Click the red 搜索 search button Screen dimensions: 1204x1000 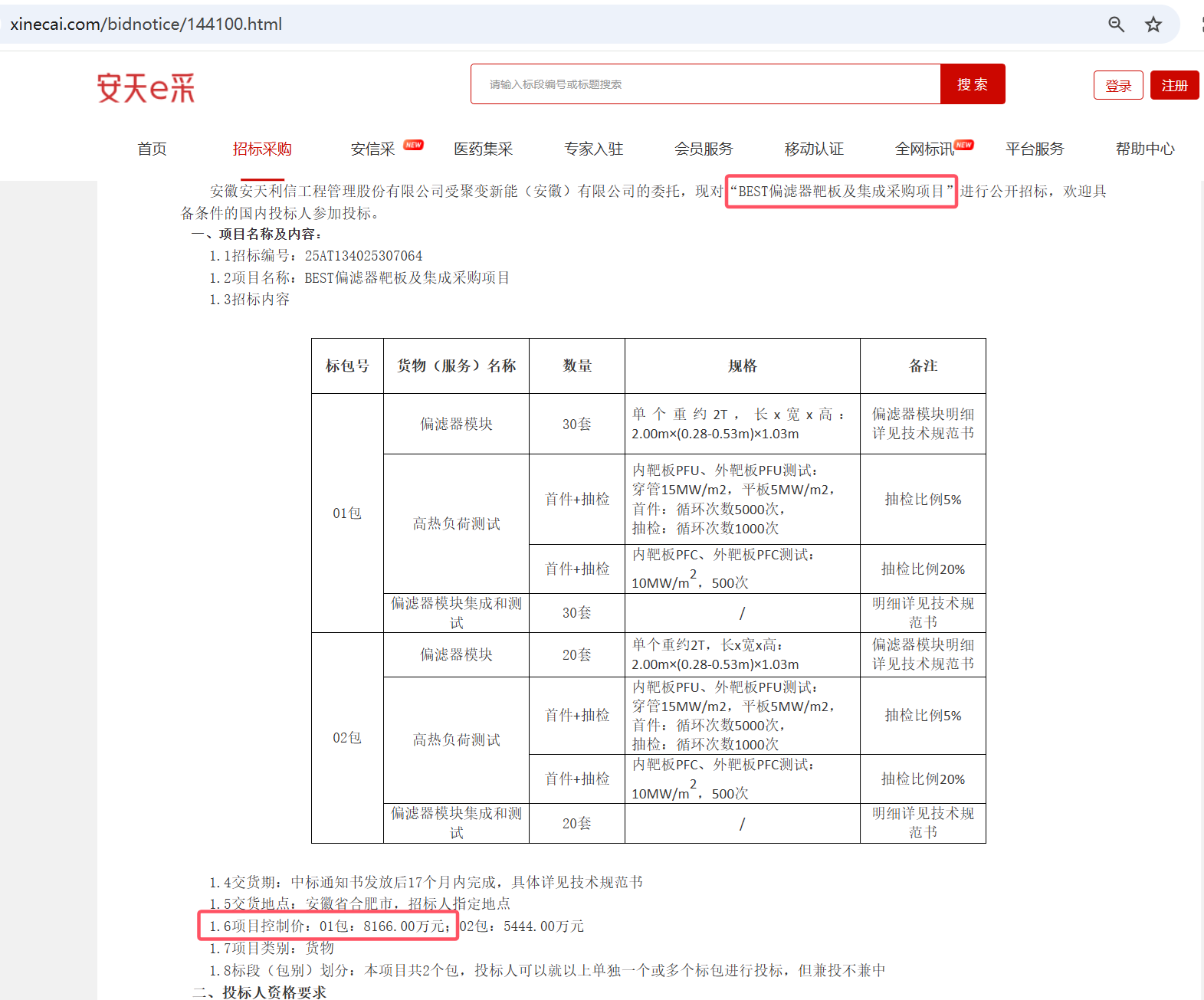tap(973, 84)
